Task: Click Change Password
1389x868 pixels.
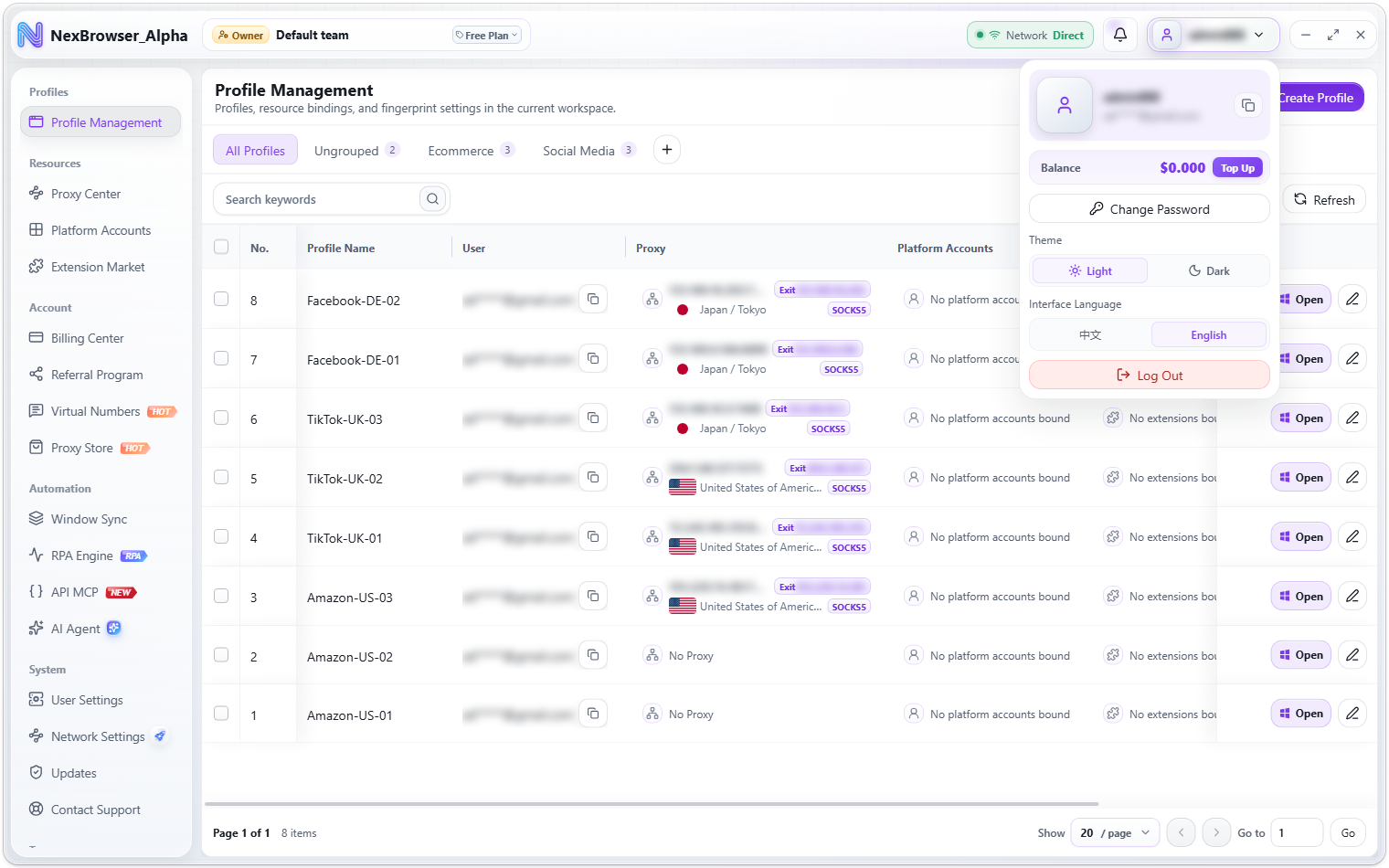Action: pyautogui.click(x=1150, y=209)
